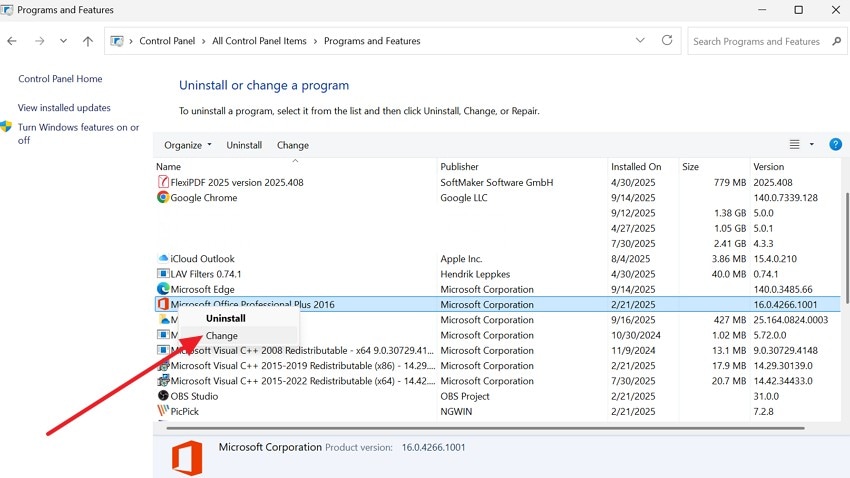
Task: Click the Google Chrome icon
Action: [163, 197]
